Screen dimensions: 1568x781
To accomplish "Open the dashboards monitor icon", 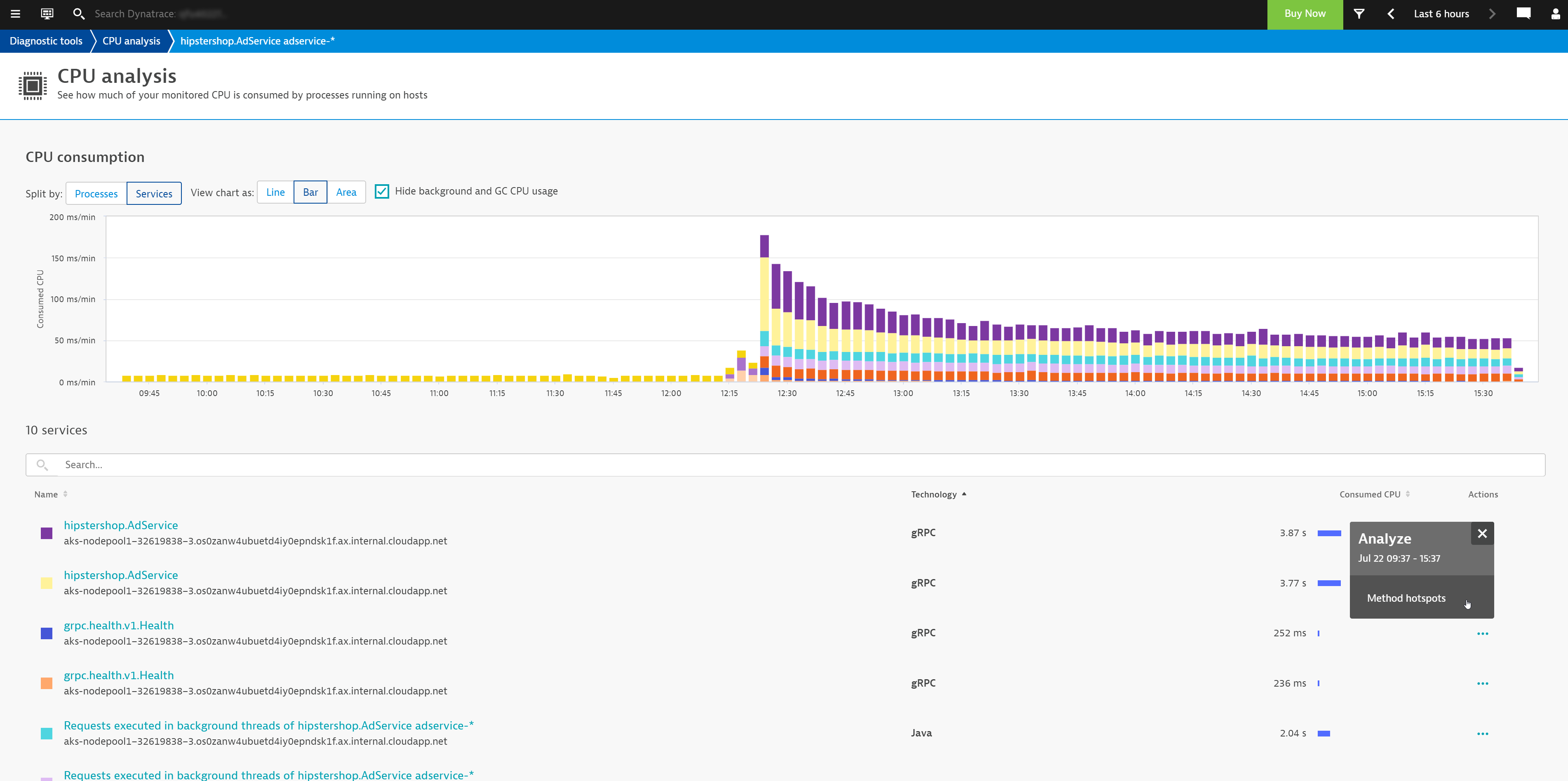I will [x=47, y=13].
